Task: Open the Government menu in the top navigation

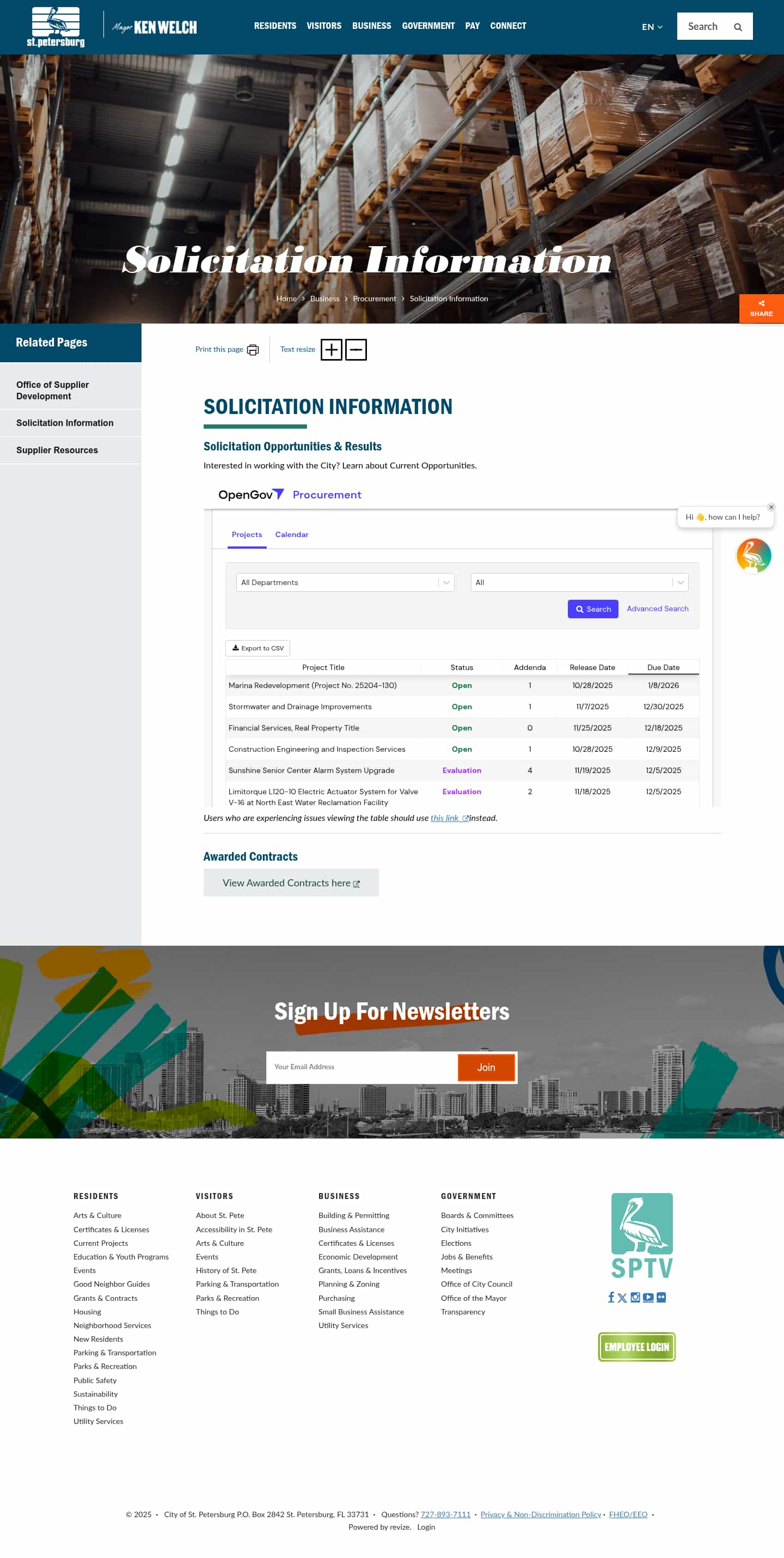Action: click(x=428, y=26)
